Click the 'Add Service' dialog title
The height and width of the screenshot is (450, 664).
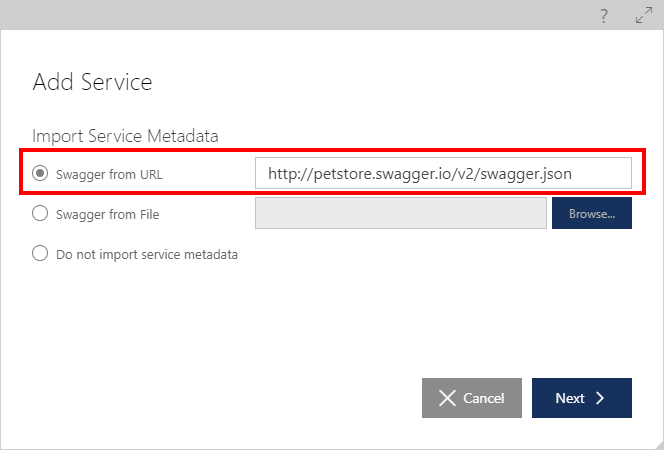92,82
